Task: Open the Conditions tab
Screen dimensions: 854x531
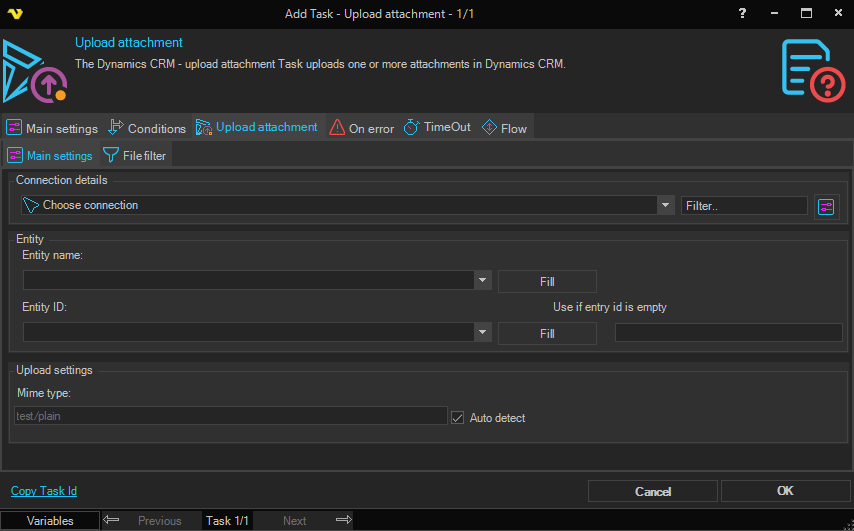Action: pyautogui.click(x=147, y=128)
